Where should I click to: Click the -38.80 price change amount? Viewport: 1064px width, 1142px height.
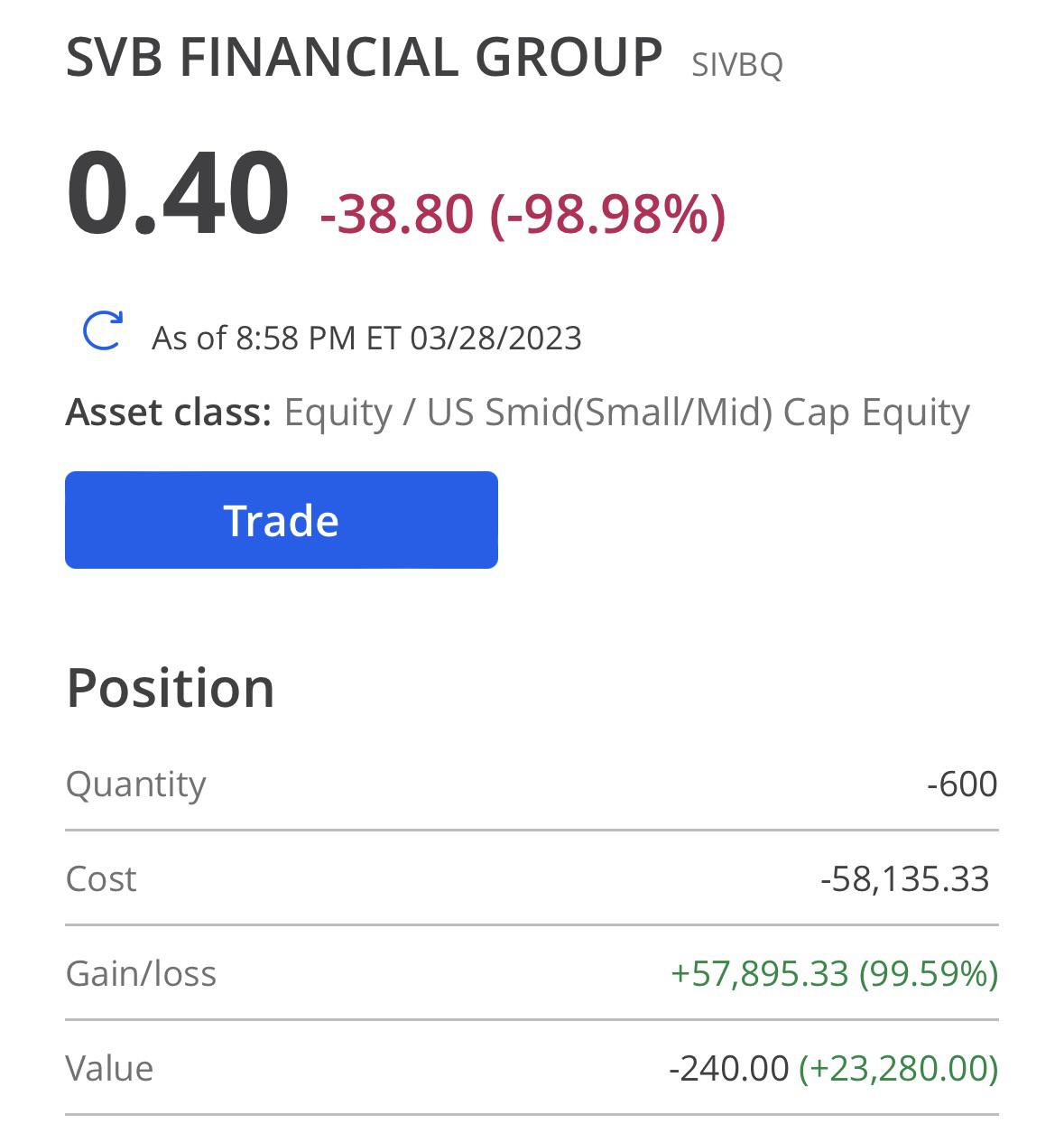[397, 214]
